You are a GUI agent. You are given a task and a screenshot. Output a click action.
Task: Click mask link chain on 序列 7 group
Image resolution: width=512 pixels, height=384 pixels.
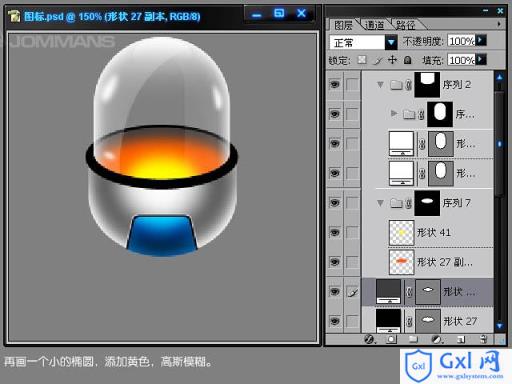coord(408,203)
